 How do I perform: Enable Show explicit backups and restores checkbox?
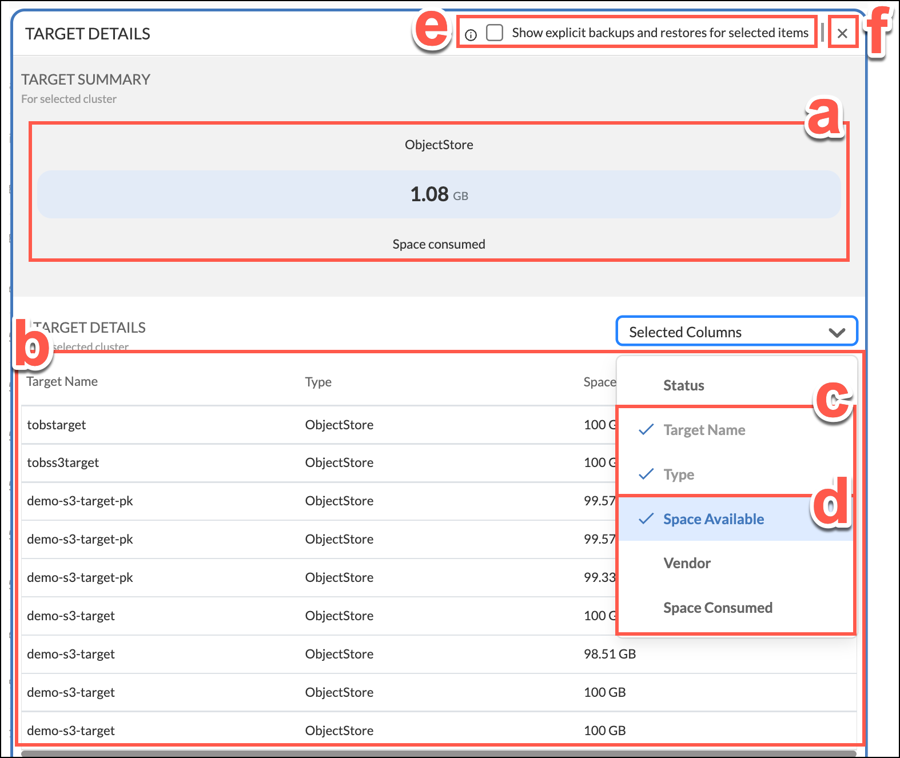point(495,33)
